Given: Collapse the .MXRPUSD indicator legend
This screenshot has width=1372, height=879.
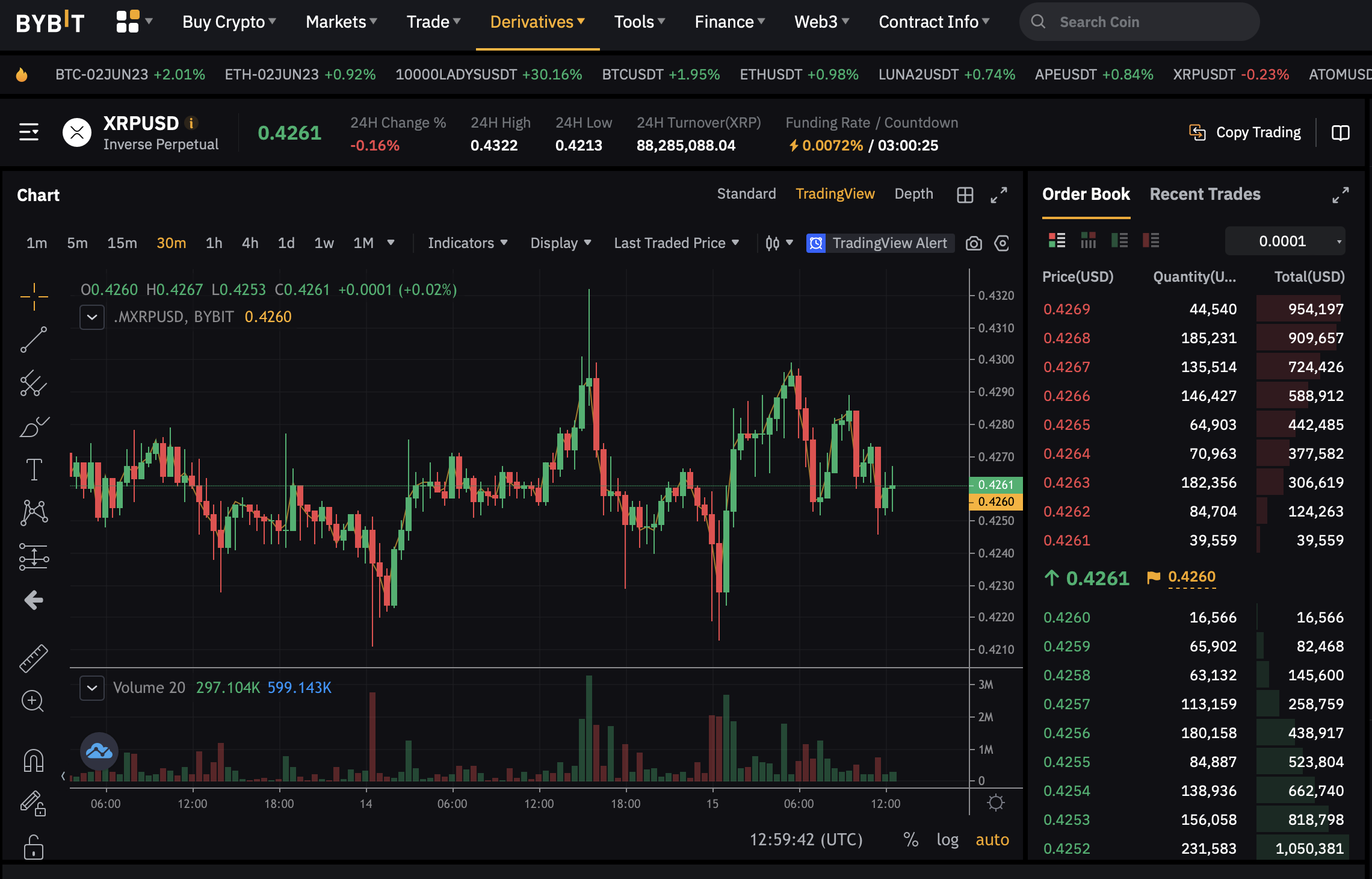Looking at the screenshot, I should click(x=92, y=317).
